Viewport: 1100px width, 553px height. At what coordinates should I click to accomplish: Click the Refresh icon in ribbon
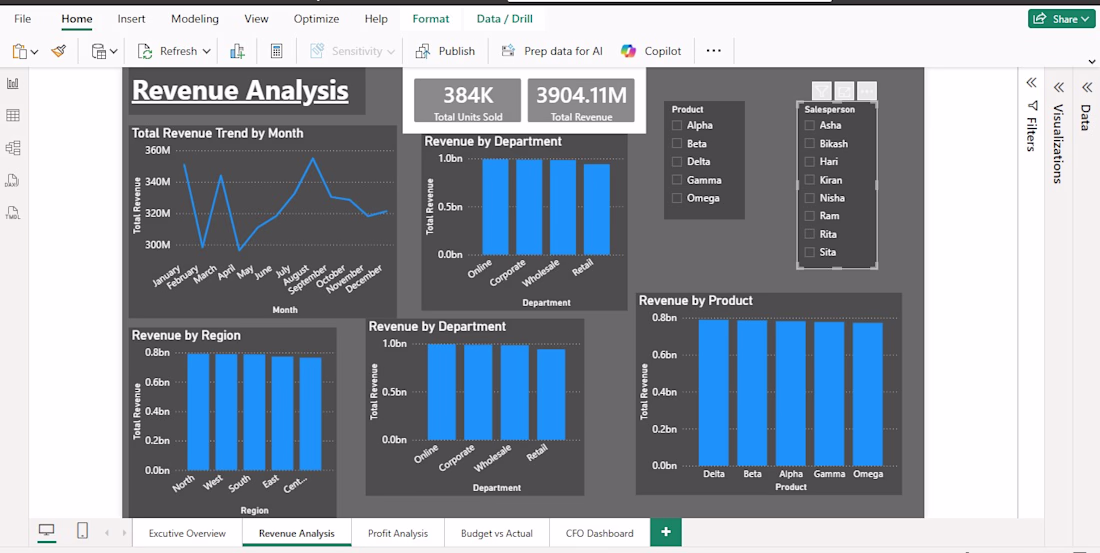coord(145,51)
